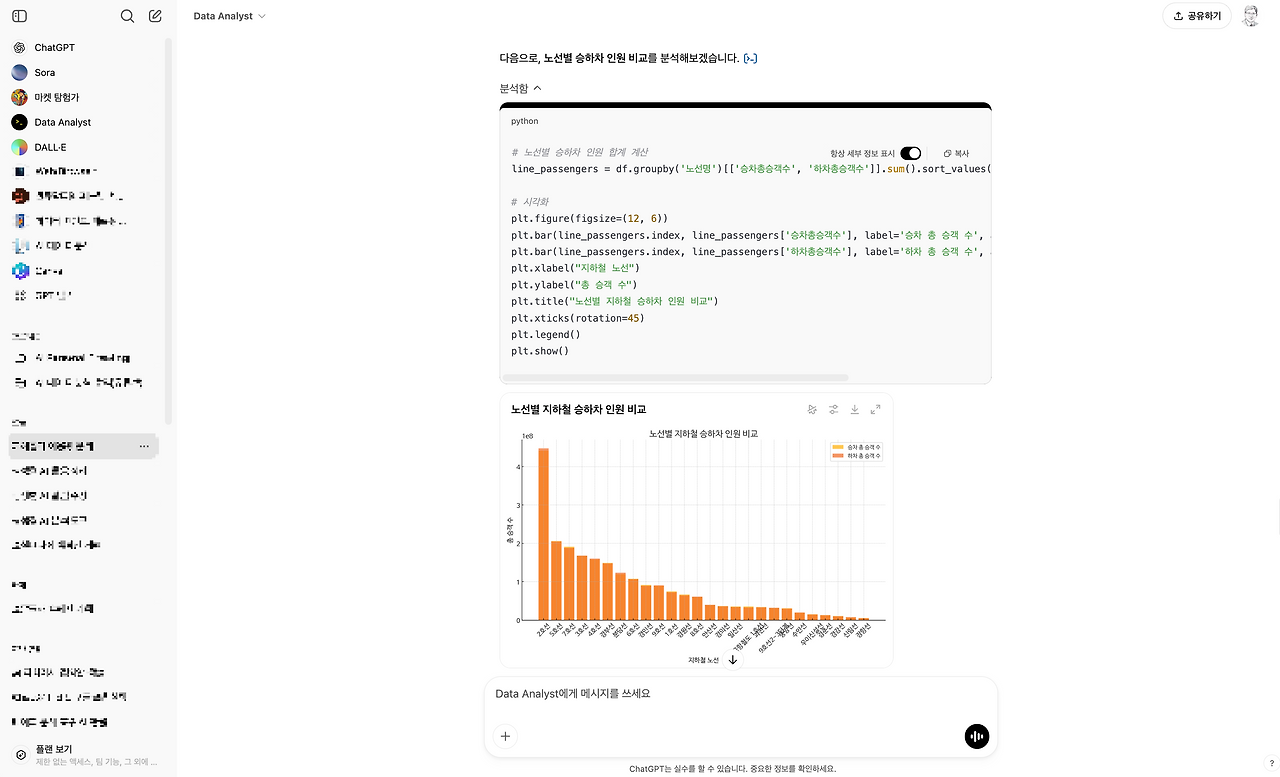Enable 항상 세부 정보 표시 toggle
The image size is (1280, 777).
pos(908,153)
